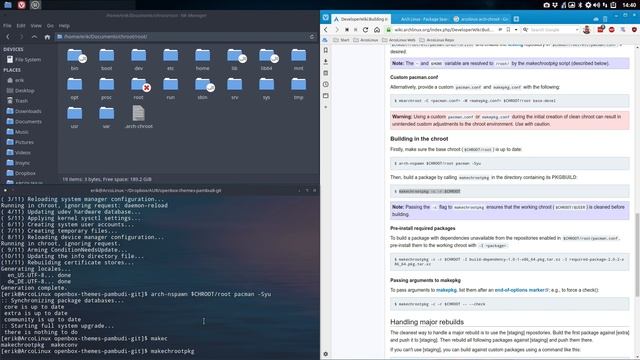Viewport: 640px width, 360px height.
Task: Select the locked root folder icon
Action: 139,84
